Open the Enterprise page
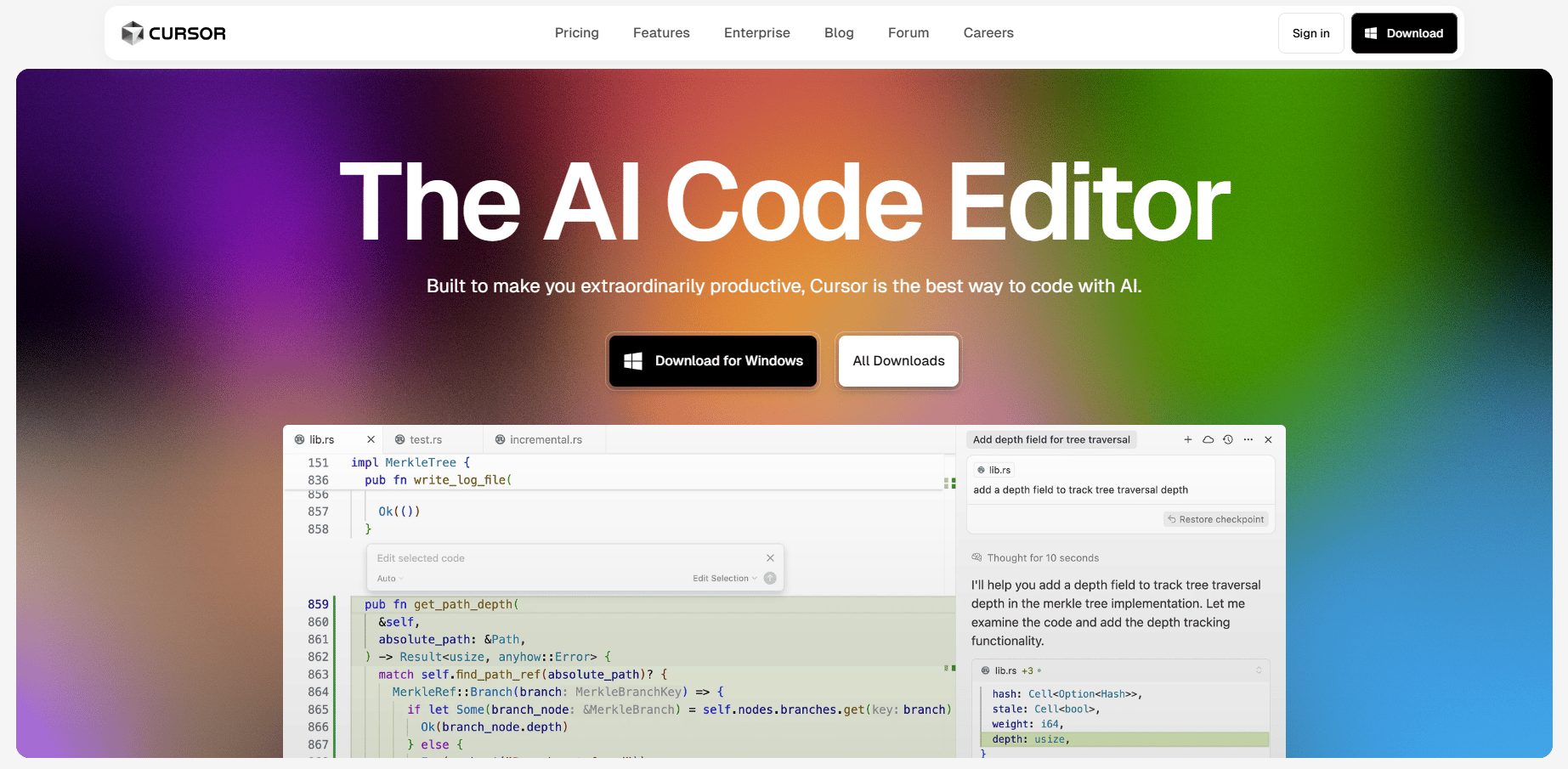This screenshot has width=1568, height=769. tap(757, 33)
